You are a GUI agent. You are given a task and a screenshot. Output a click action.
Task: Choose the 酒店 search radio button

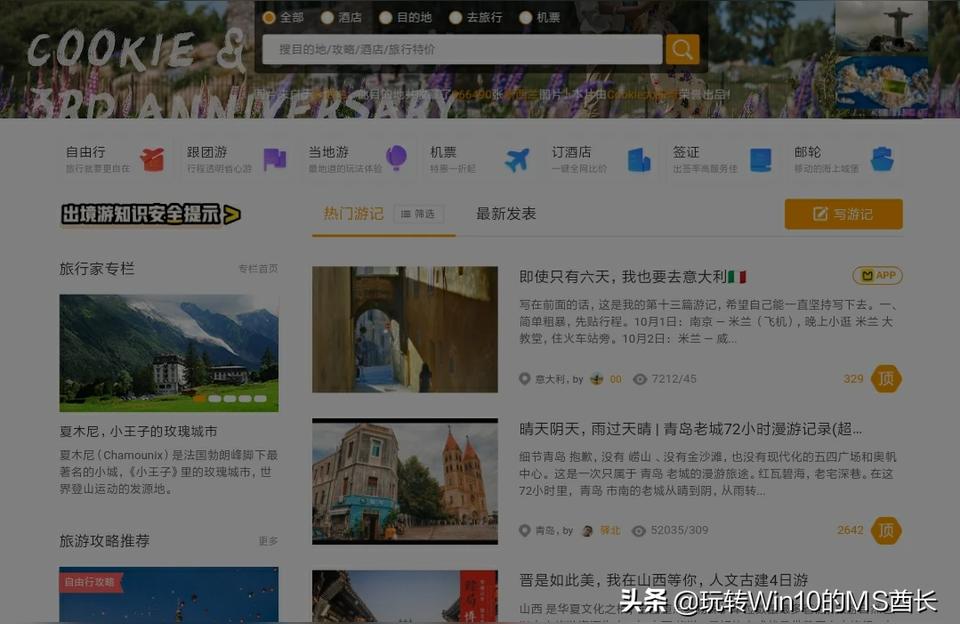click(327, 18)
